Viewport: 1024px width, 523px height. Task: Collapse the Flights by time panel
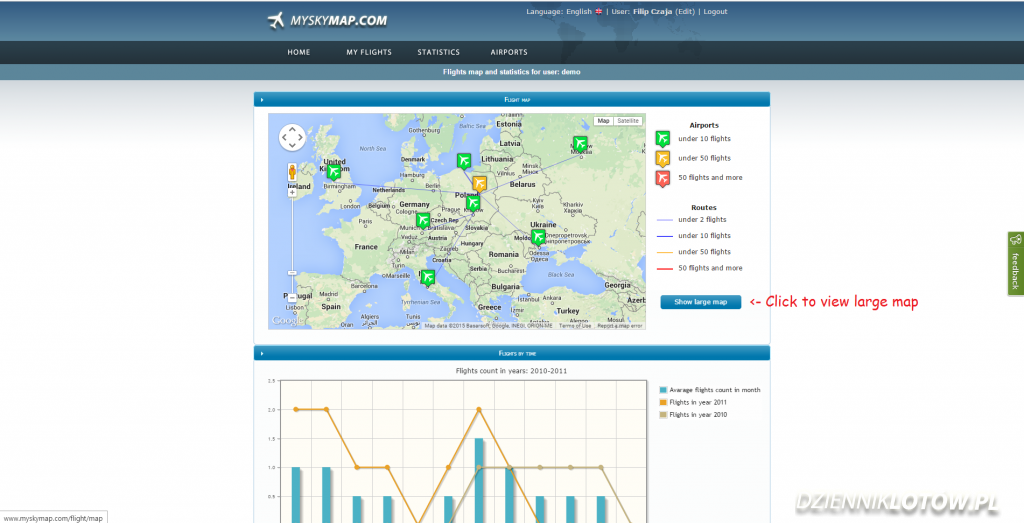point(261,353)
